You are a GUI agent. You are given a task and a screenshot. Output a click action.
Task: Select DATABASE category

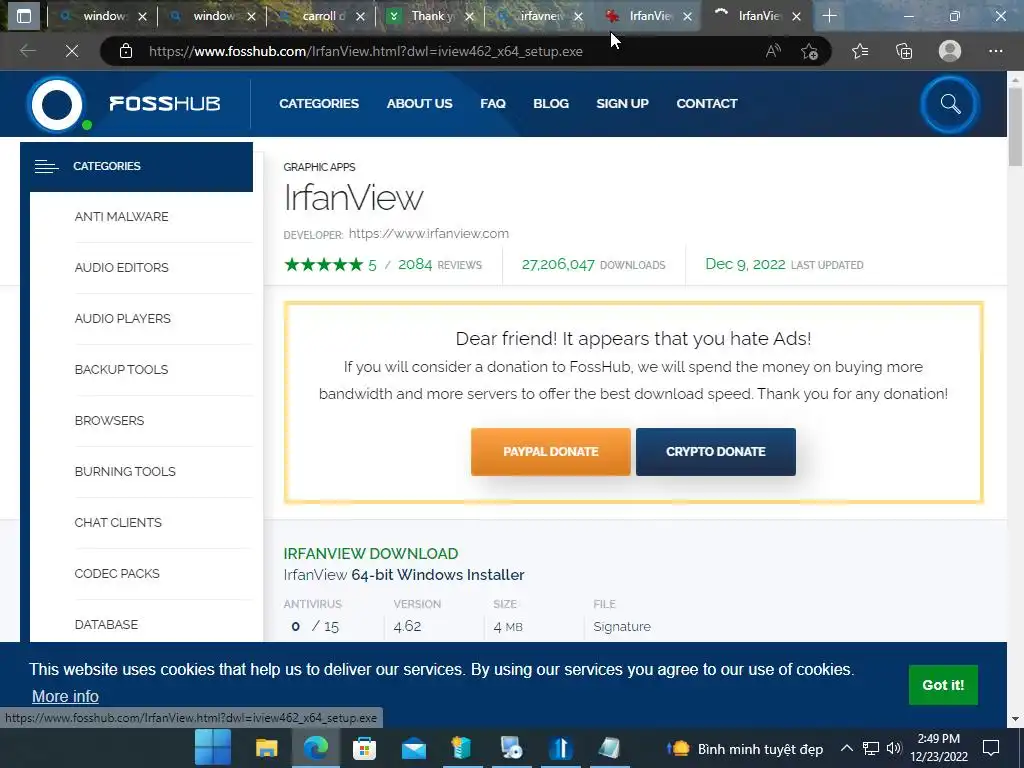tap(106, 624)
